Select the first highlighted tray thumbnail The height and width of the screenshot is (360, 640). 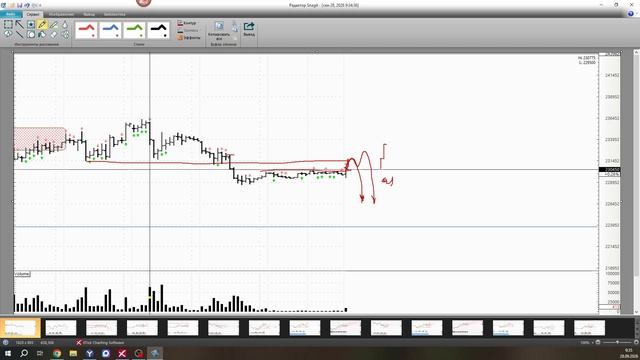(x=20, y=328)
